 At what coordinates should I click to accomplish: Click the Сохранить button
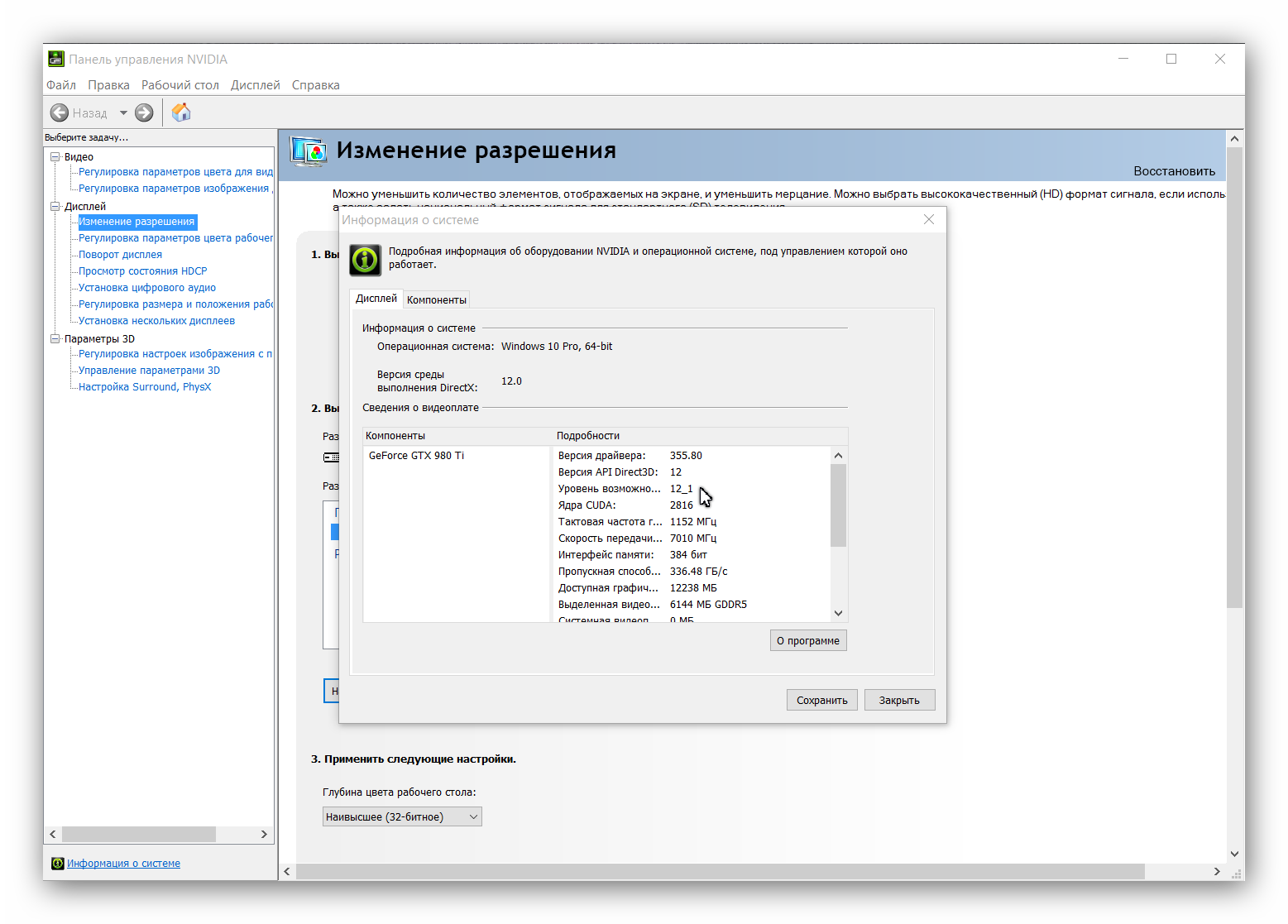pyautogui.click(x=821, y=700)
